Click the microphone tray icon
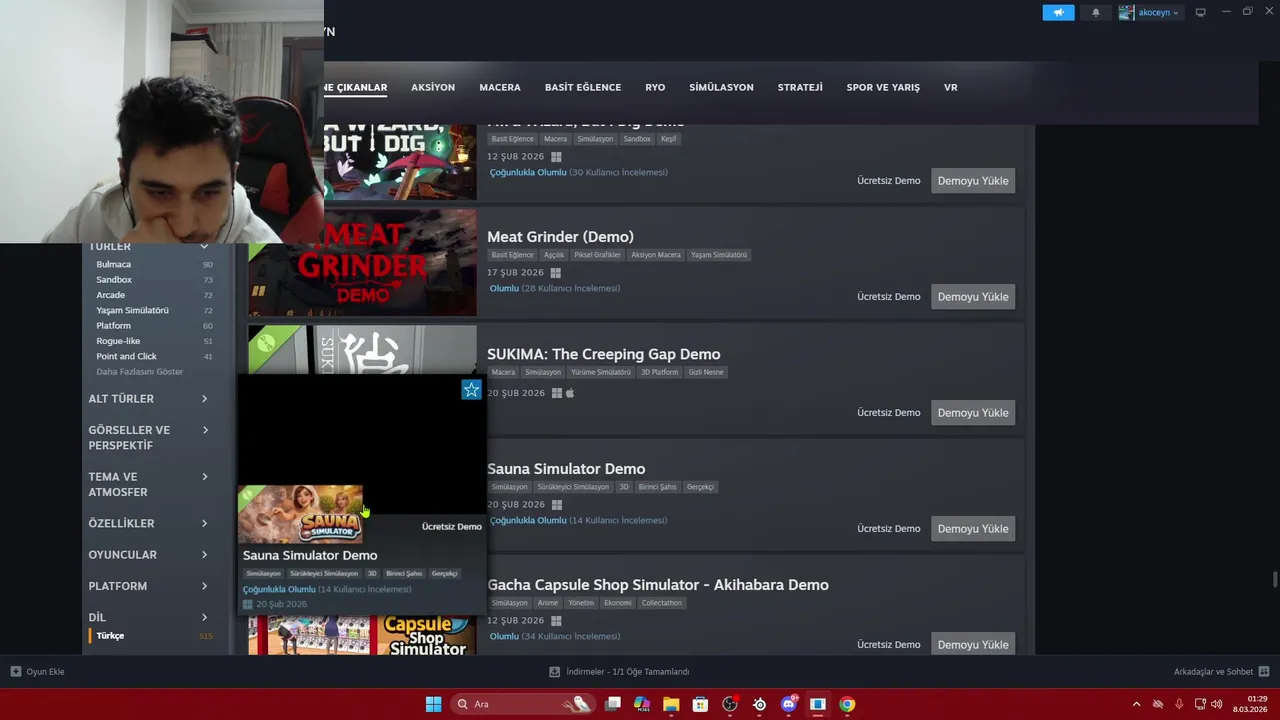The width and height of the screenshot is (1280, 720). 1179,704
